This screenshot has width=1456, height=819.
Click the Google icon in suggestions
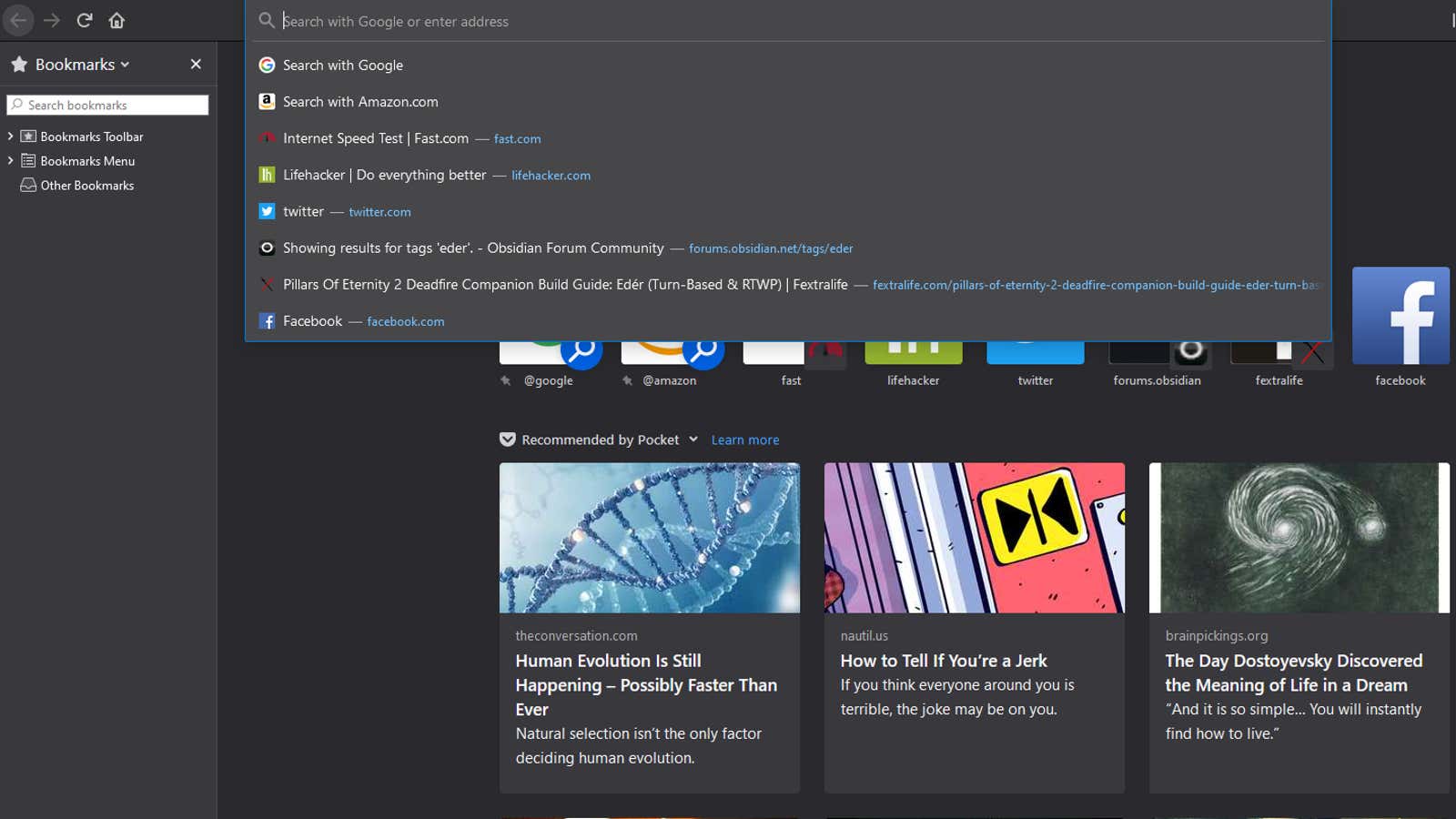(x=267, y=66)
